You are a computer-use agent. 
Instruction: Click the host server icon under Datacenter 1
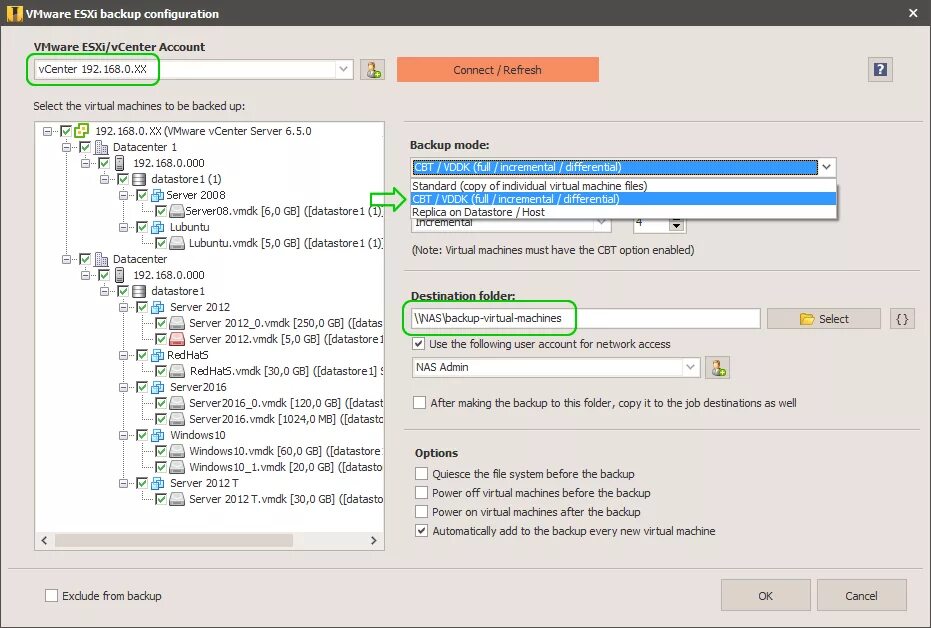120,163
